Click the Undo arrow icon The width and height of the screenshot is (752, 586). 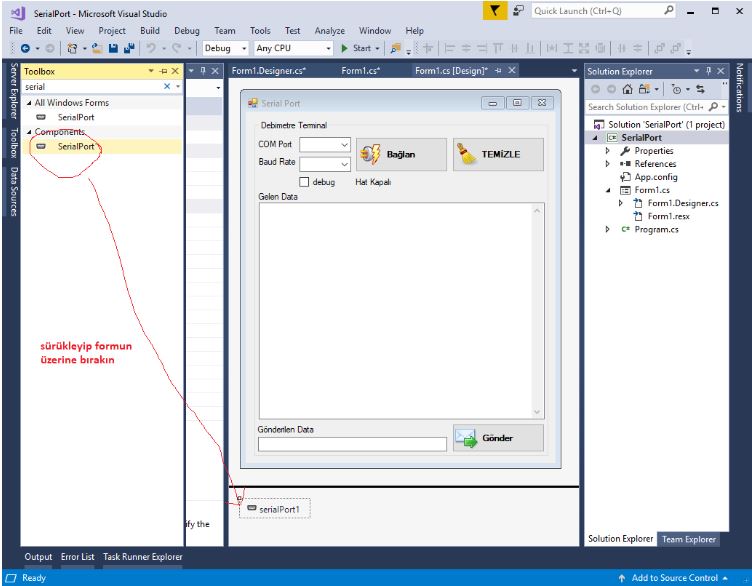pyautogui.click(x=151, y=48)
